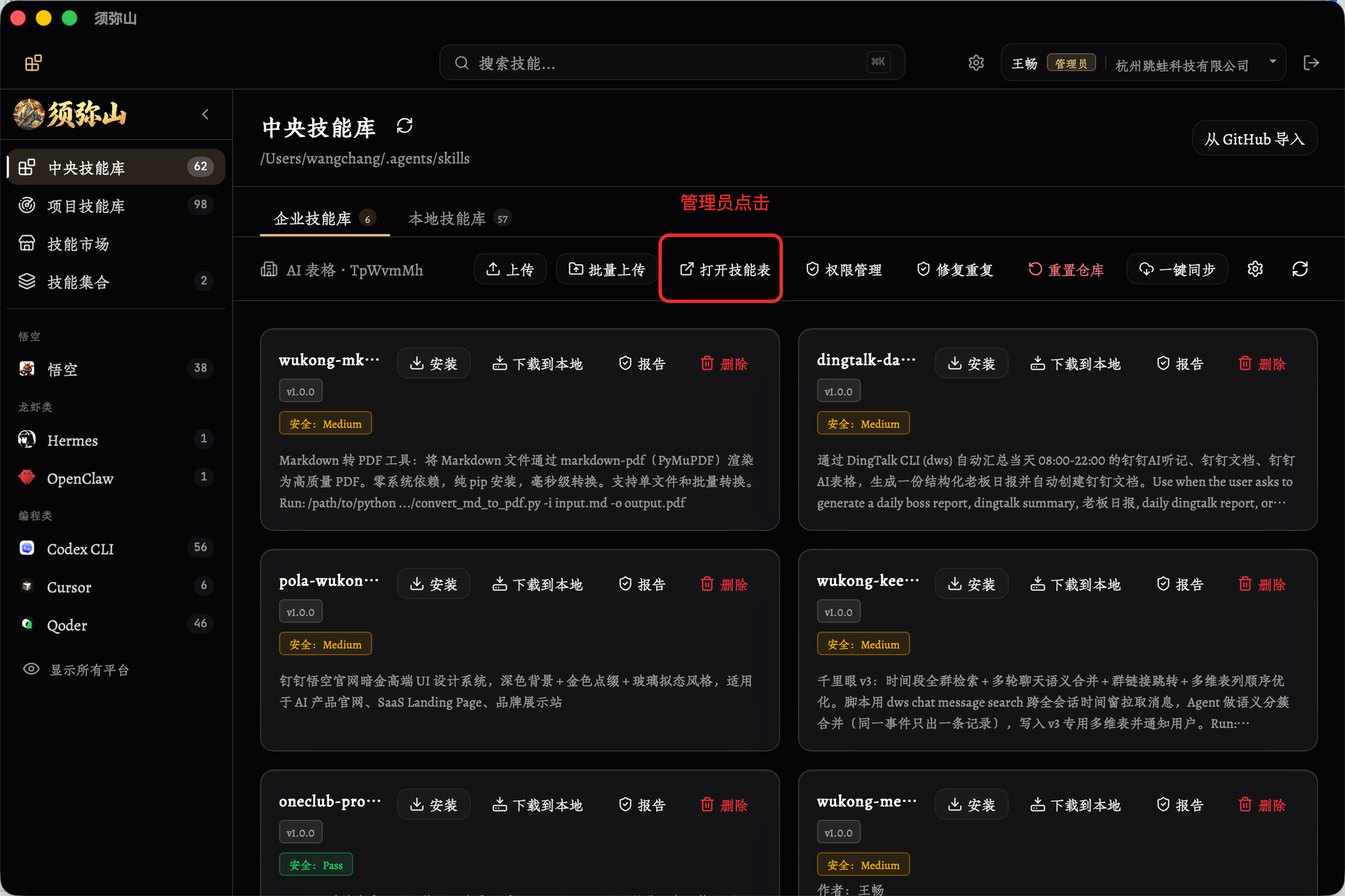Click the logout icon in top bar
Viewport: 1345px width, 896px height.
[x=1311, y=63]
